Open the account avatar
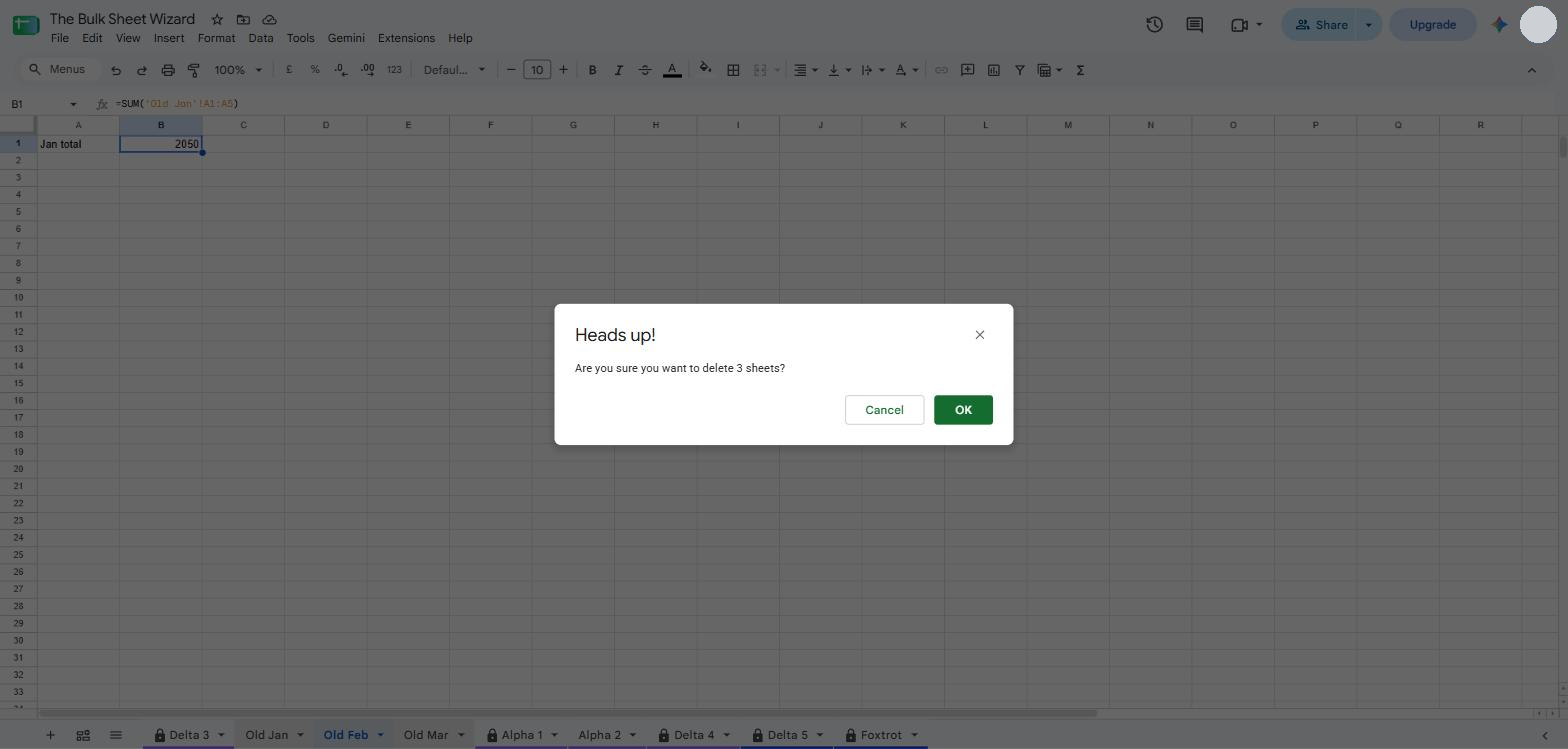The width and height of the screenshot is (1568, 749). [1538, 24]
